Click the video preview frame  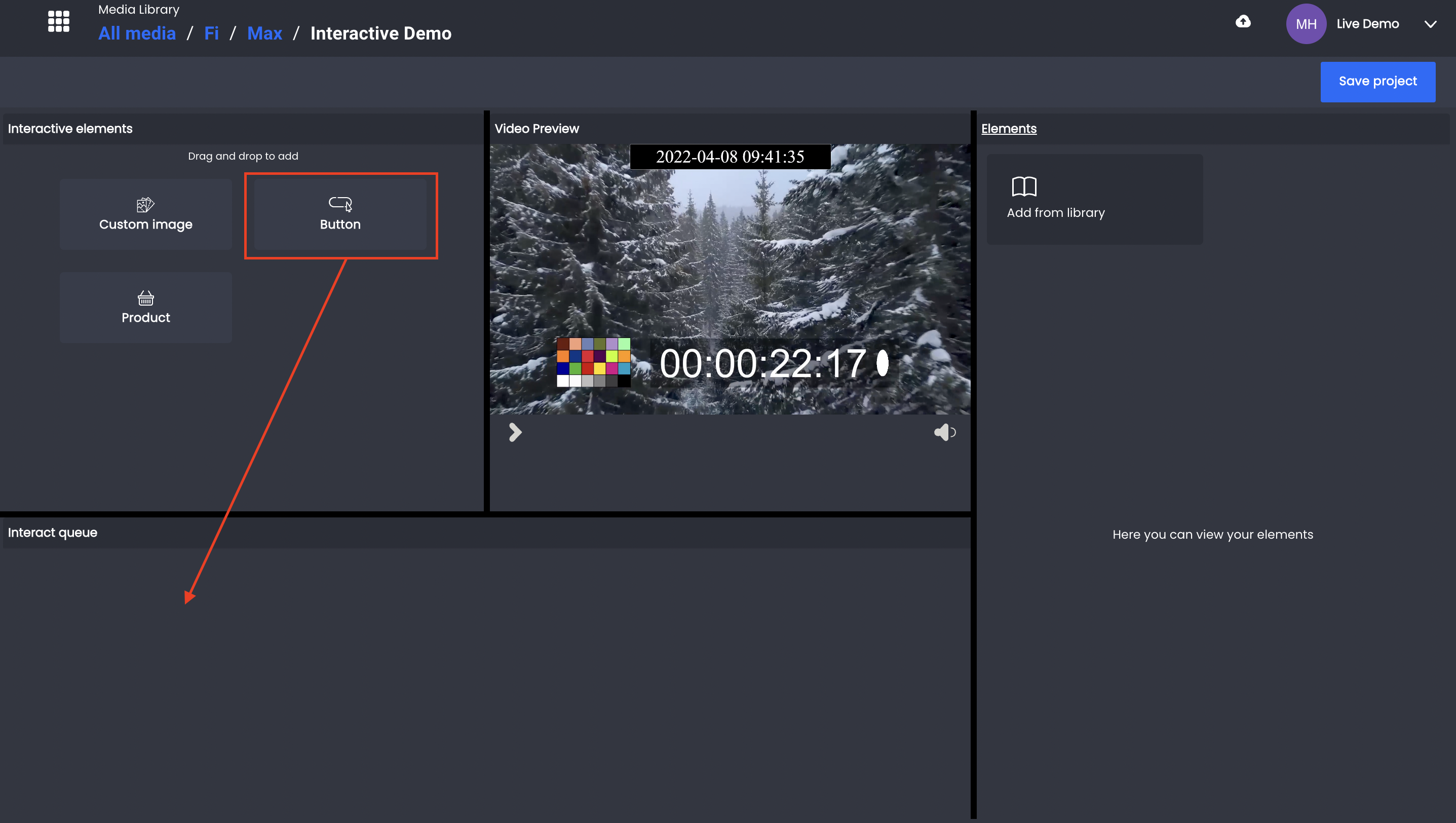pyautogui.click(x=730, y=279)
